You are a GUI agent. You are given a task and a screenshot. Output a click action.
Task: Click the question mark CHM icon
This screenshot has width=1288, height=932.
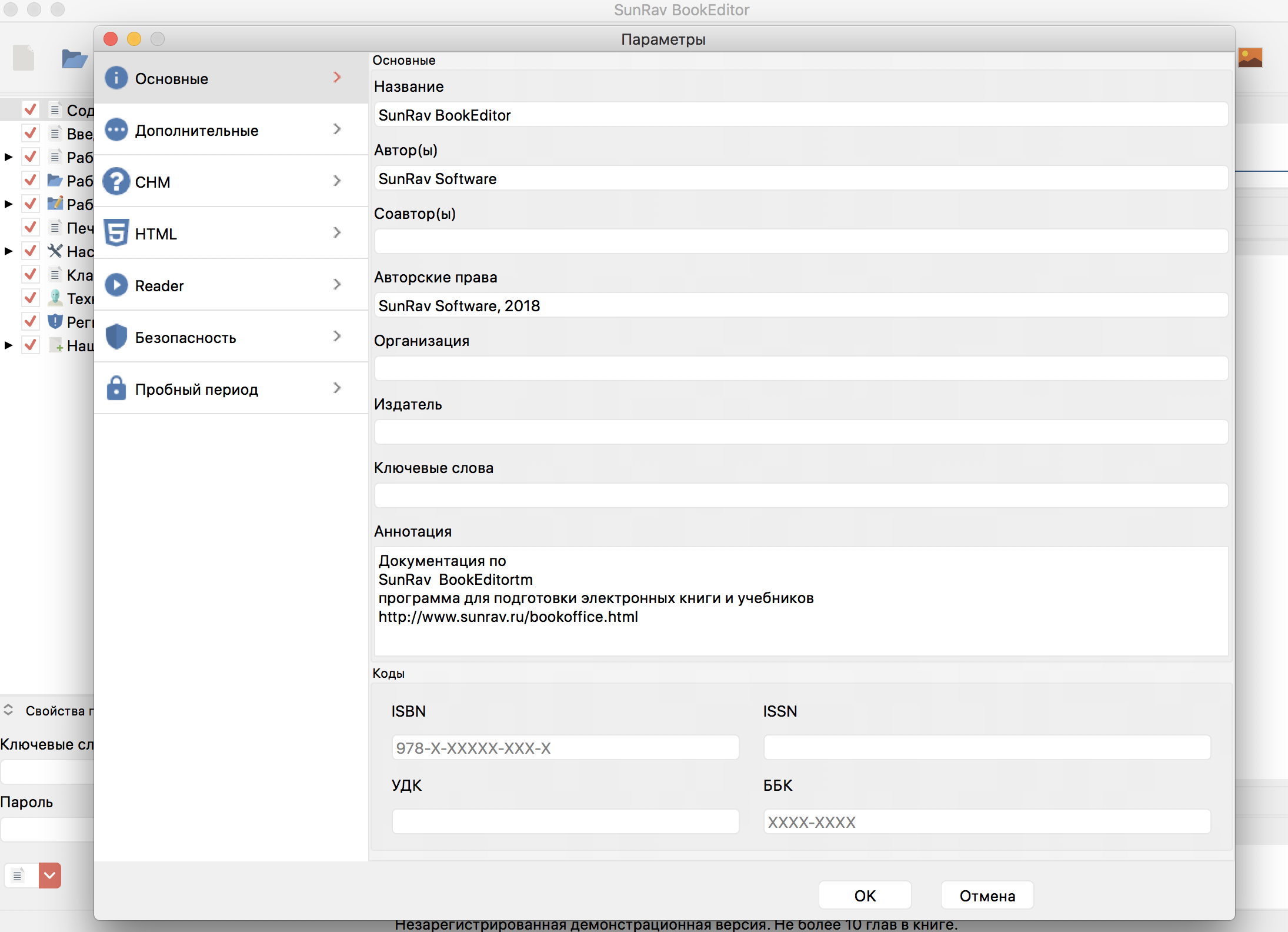click(x=116, y=181)
